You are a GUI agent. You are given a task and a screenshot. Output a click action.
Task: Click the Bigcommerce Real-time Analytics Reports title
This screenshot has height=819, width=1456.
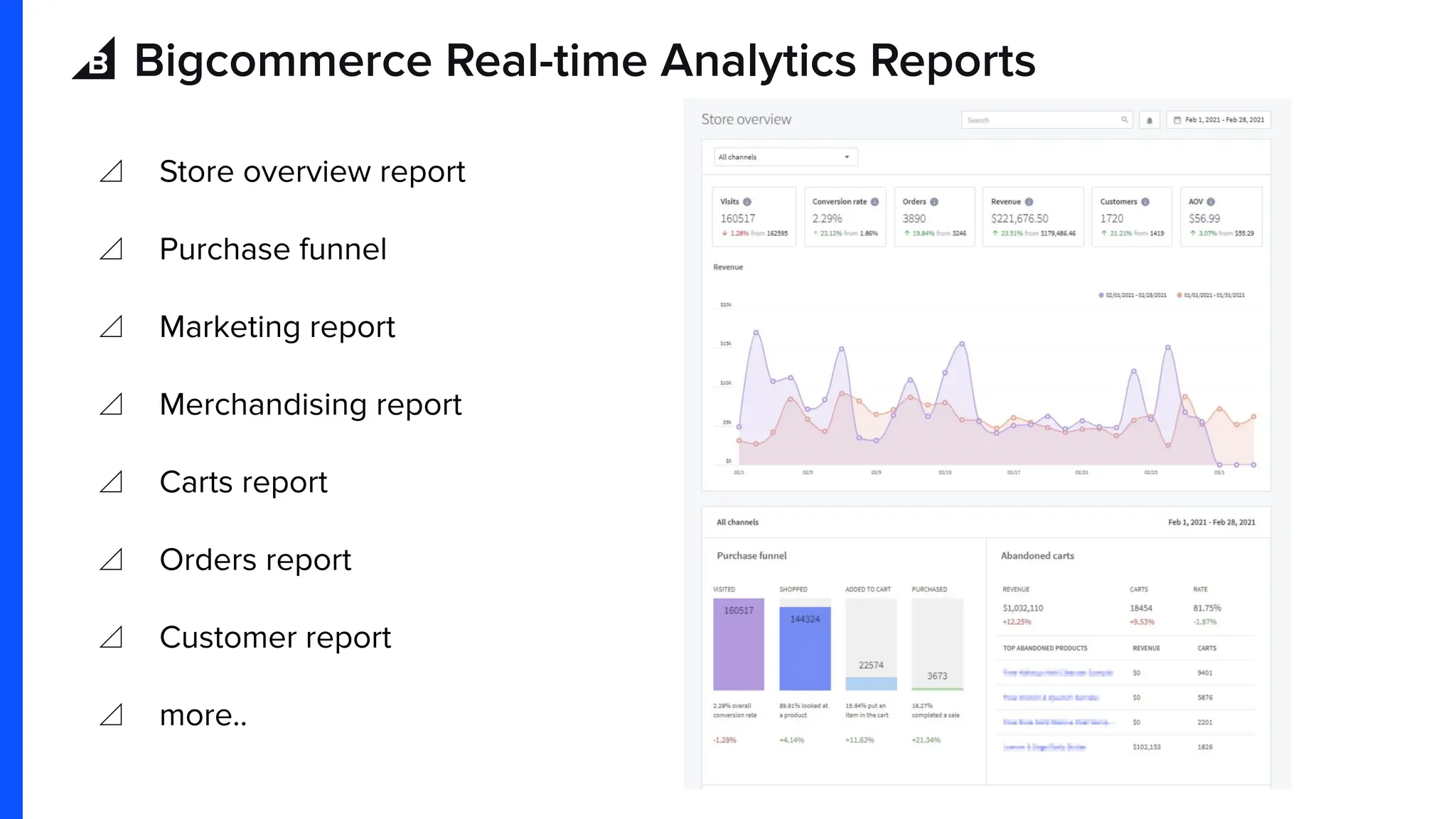point(584,60)
